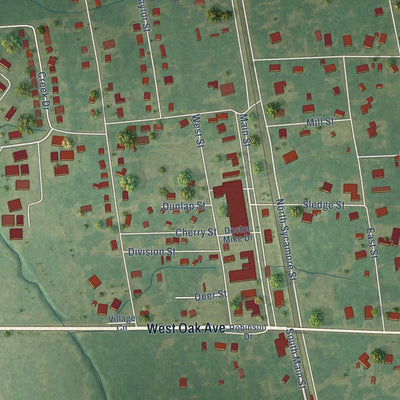The height and width of the screenshot is (400, 400).
Task: Click the Taylor St label at top
Action: click(x=144, y=16)
